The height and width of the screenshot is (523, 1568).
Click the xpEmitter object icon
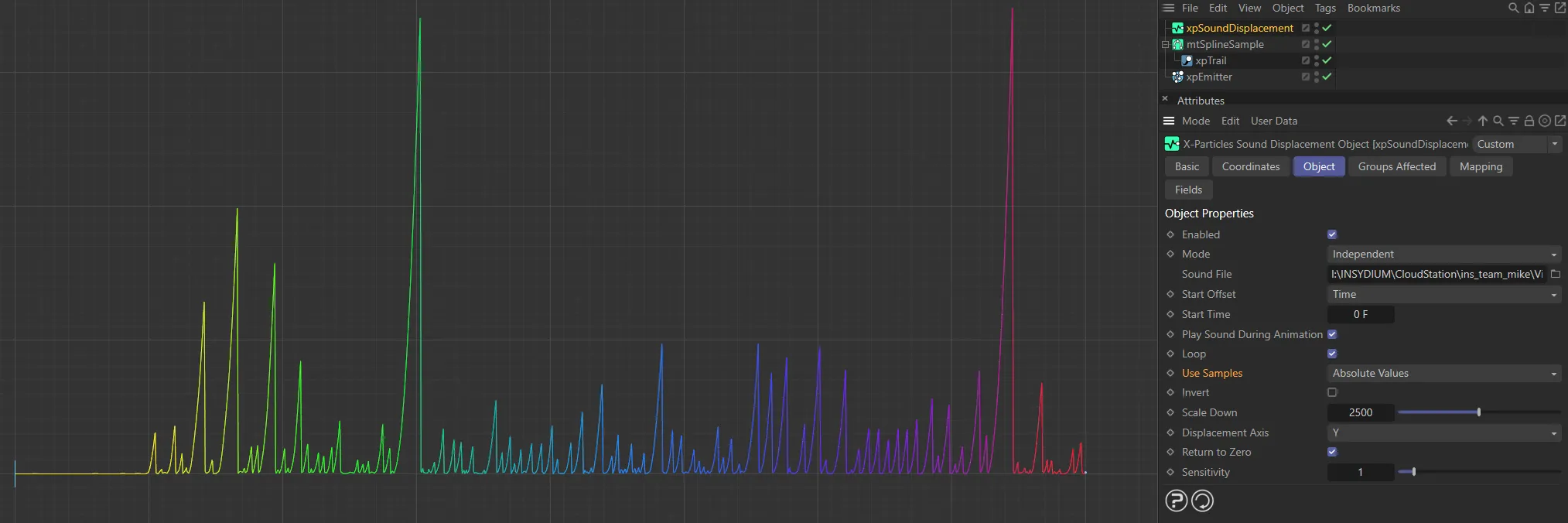1177,77
